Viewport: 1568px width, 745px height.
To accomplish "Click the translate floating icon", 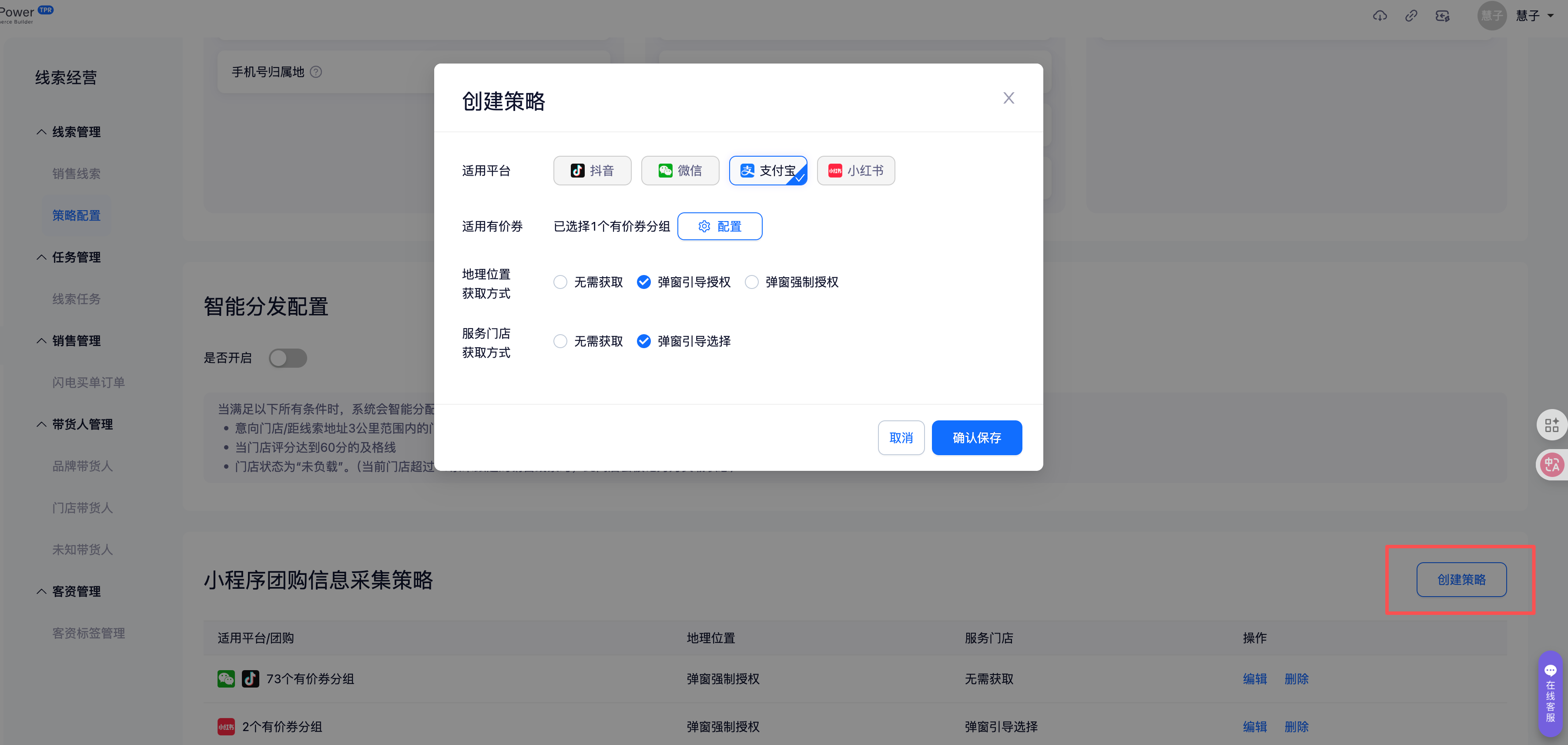I will coord(1551,465).
